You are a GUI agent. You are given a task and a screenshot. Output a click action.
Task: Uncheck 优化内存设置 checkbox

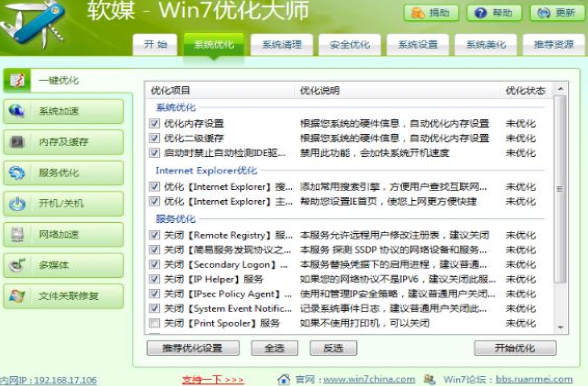pos(154,123)
